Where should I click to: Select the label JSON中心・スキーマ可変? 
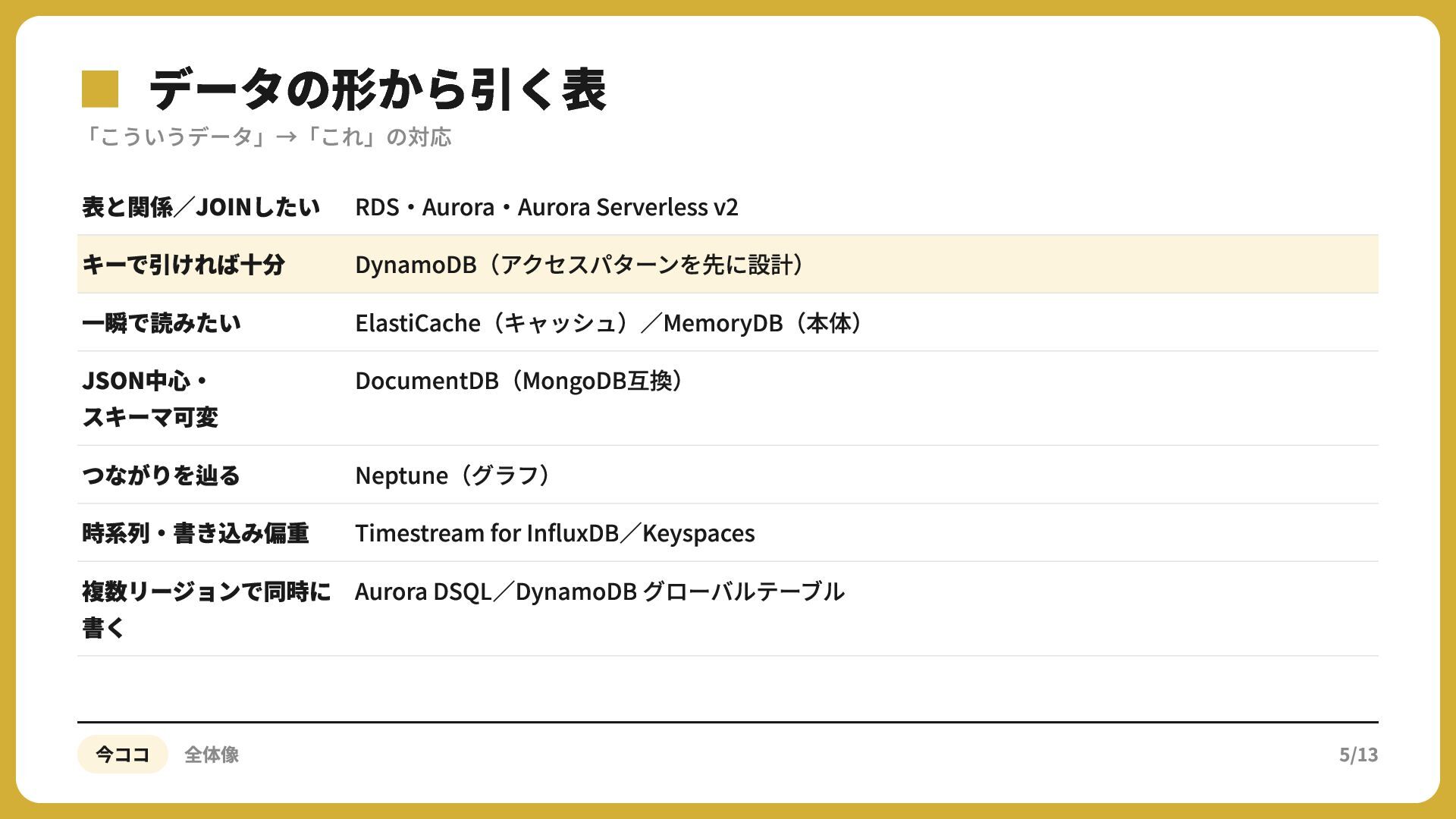pyautogui.click(x=150, y=399)
